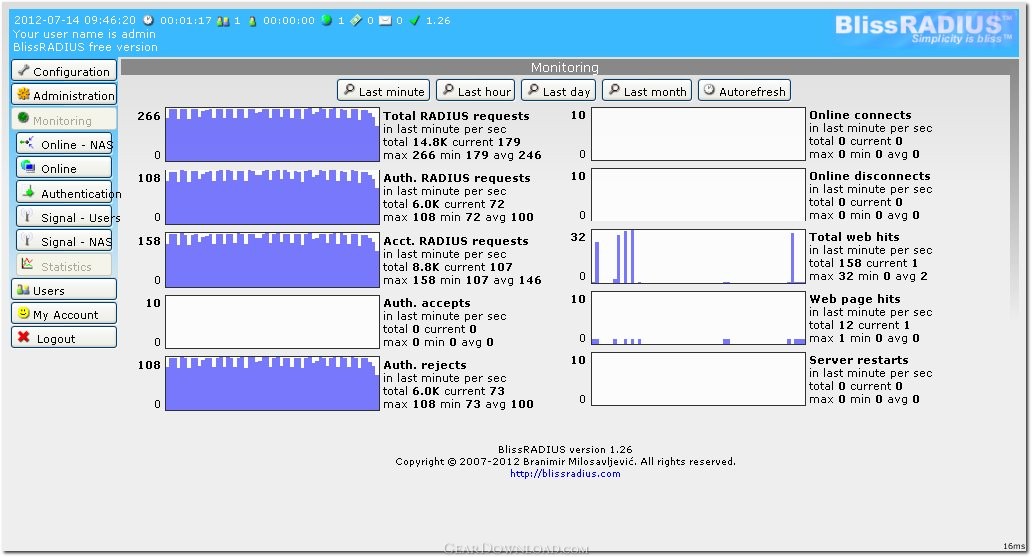
Task: Click the 'Total RADIUS requests' title text
Action: click(x=456, y=116)
